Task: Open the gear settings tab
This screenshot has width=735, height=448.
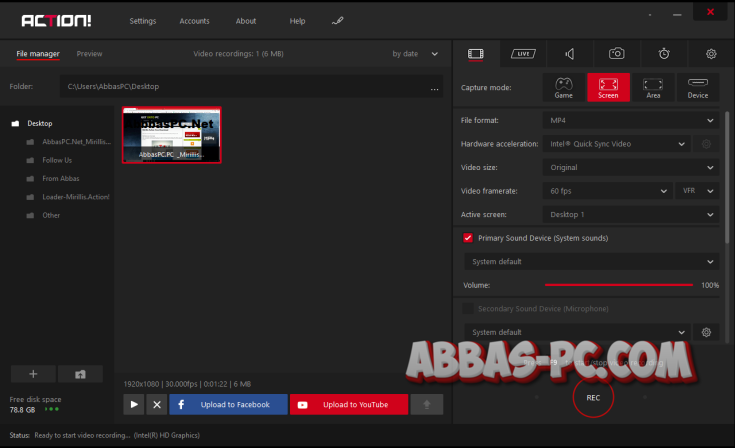Action: coord(711,53)
